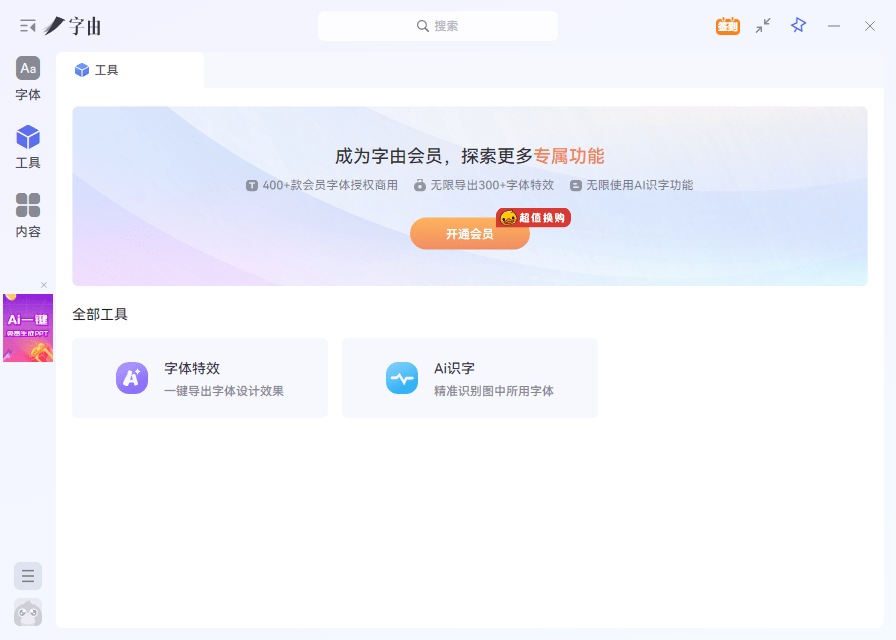The width and height of the screenshot is (896, 640).
Task: Collapse the sidebar with the top-left hamburger icon
Action: click(x=25, y=25)
